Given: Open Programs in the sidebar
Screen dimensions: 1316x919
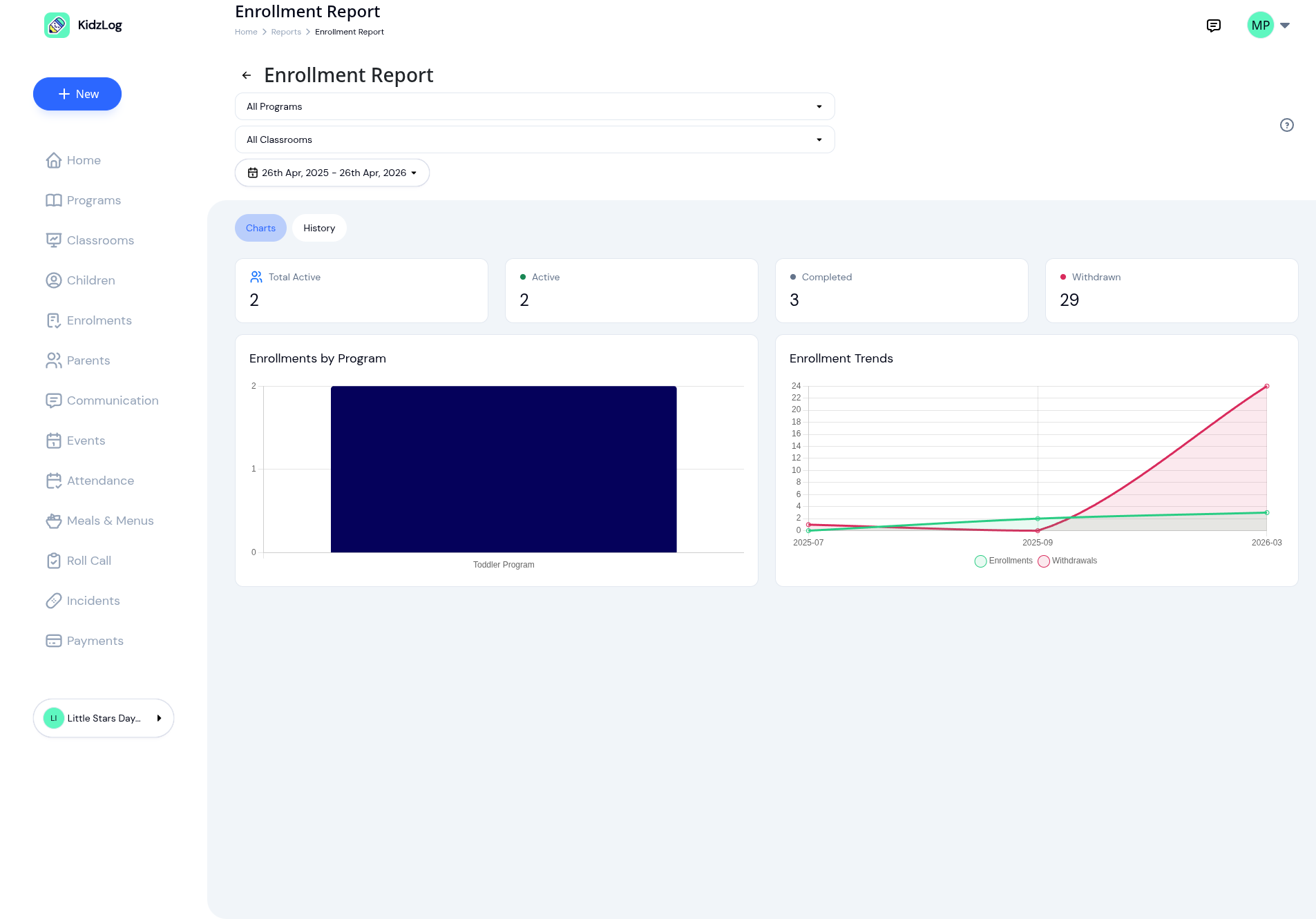Looking at the screenshot, I should click(x=94, y=200).
